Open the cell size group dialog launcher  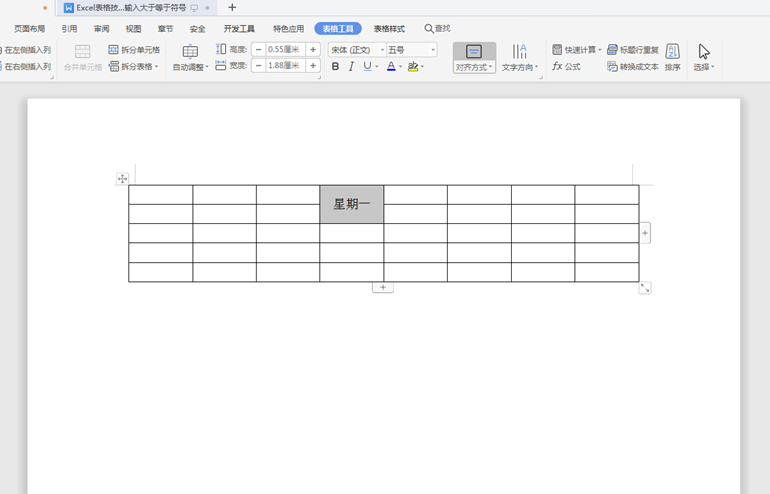pos(319,78)
